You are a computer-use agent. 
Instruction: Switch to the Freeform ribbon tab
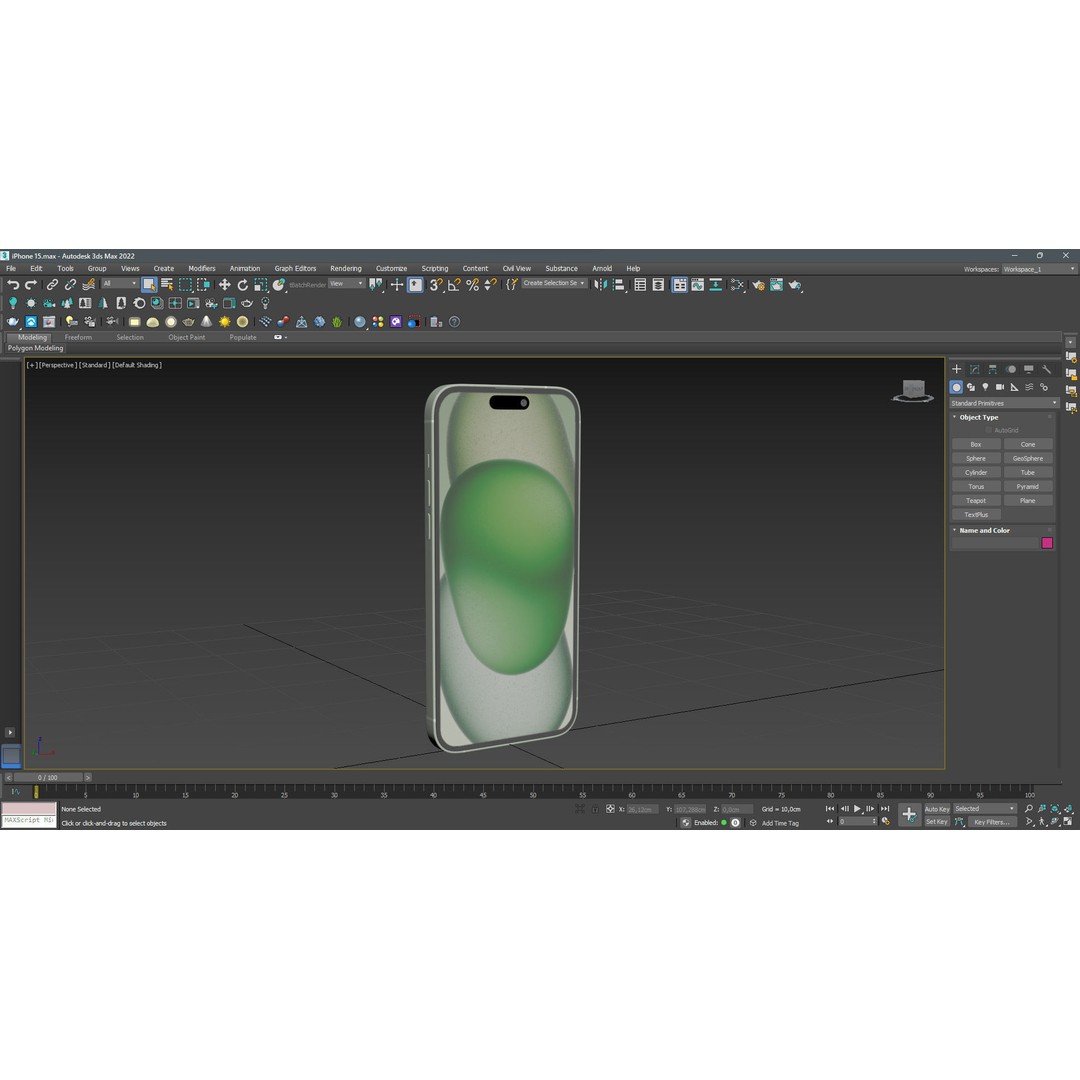78,337
